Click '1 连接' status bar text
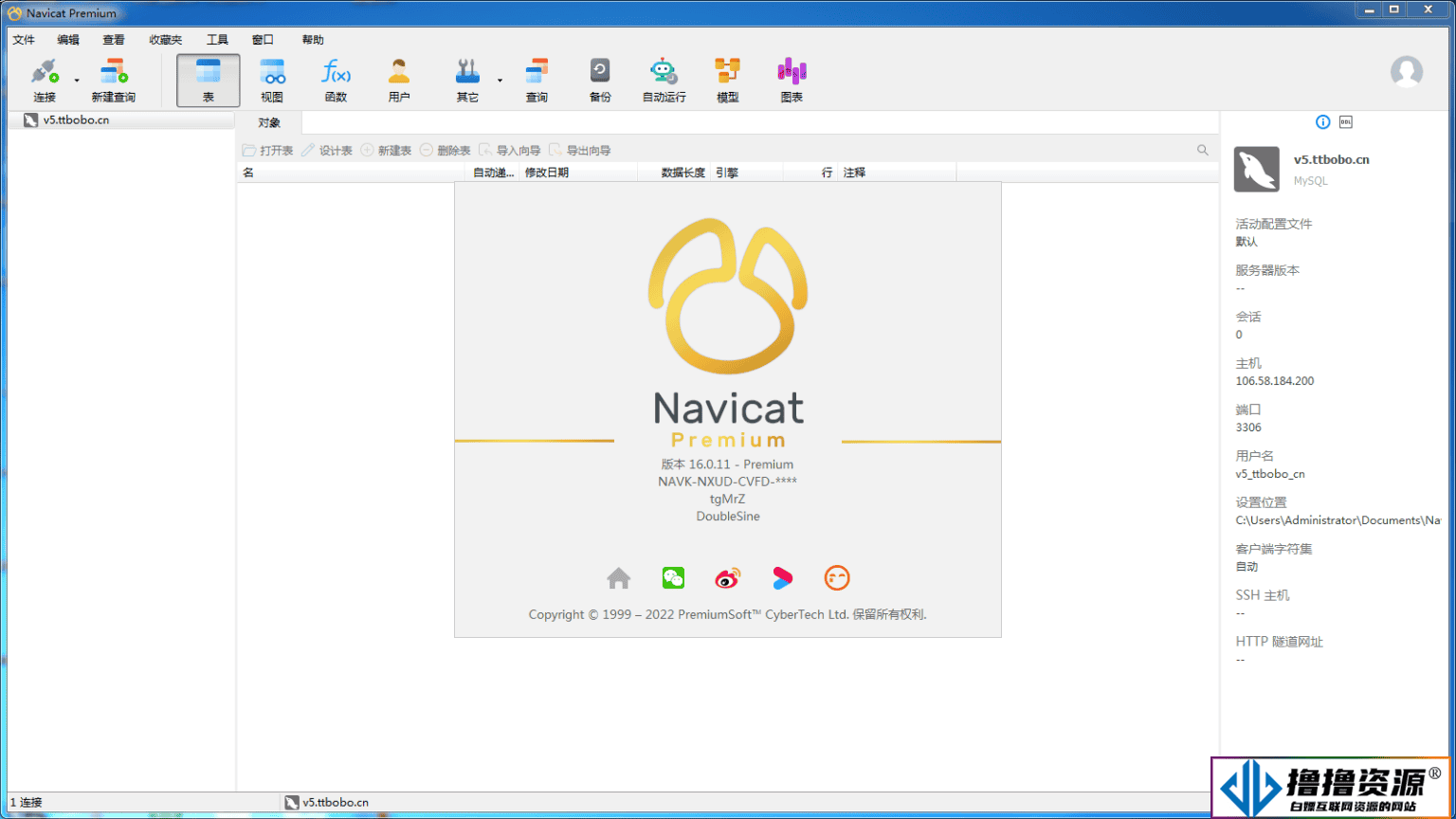The image size is (1456, 819). coord(26,802)
